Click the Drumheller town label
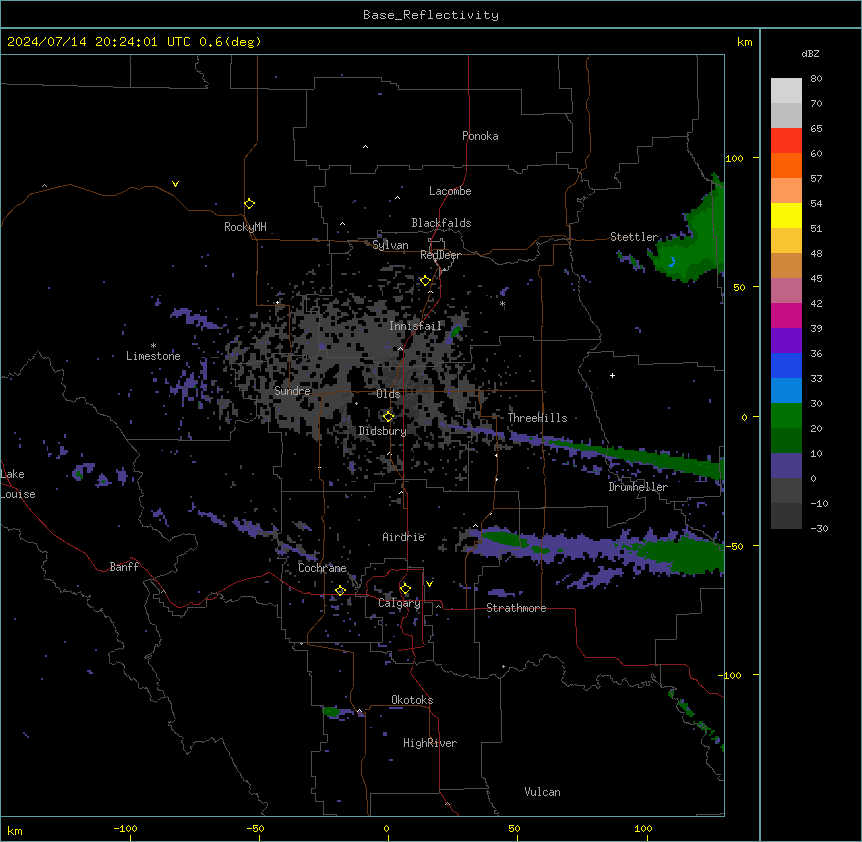Viewport: 862px width, 842px height. [x=638, y=487]
